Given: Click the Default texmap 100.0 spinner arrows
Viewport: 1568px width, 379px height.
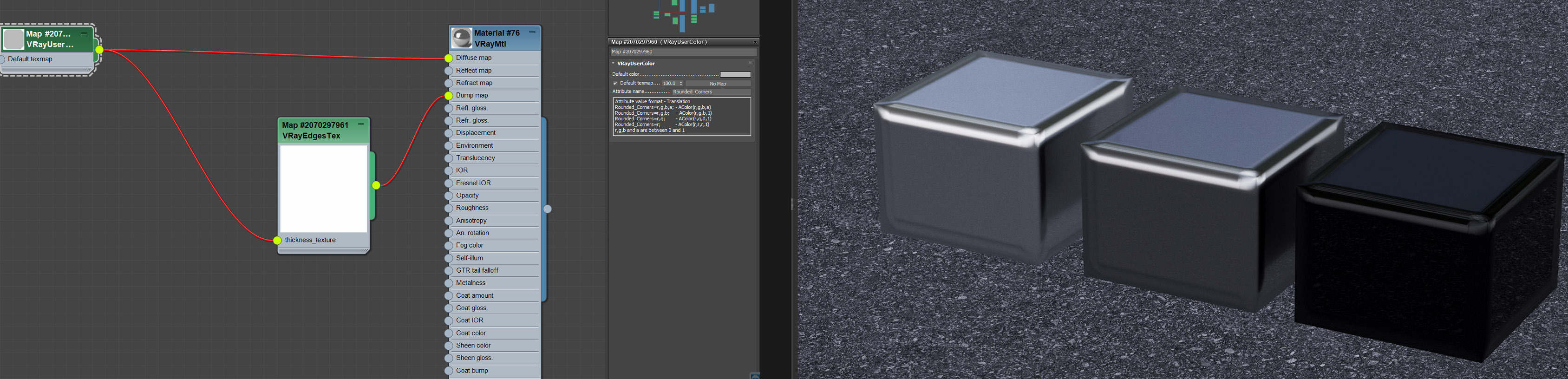Looking at the screenshot, I should [x=680, y=83].
